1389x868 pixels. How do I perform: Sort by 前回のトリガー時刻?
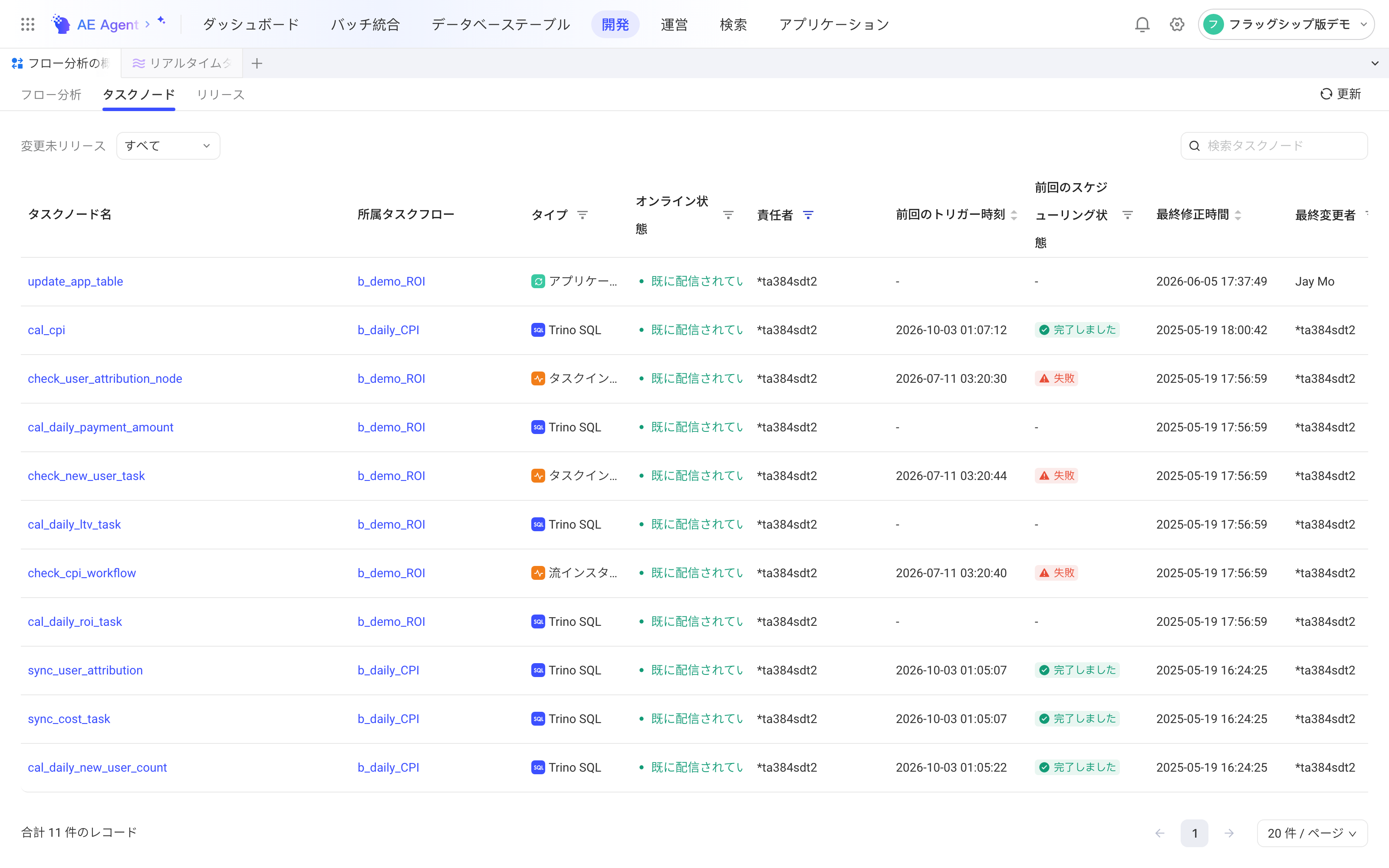[x=1014, y=215]
